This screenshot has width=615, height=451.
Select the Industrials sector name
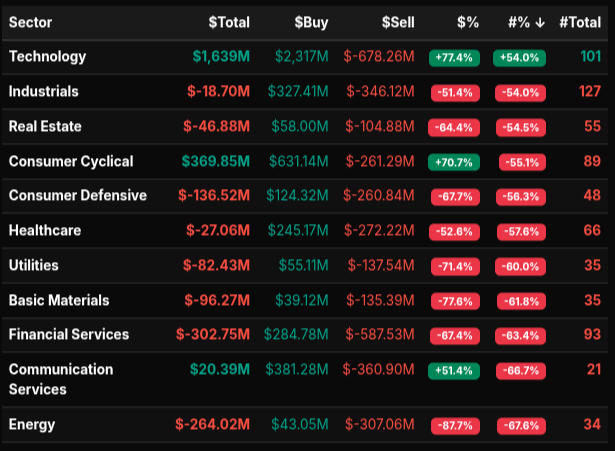[43, 92]
